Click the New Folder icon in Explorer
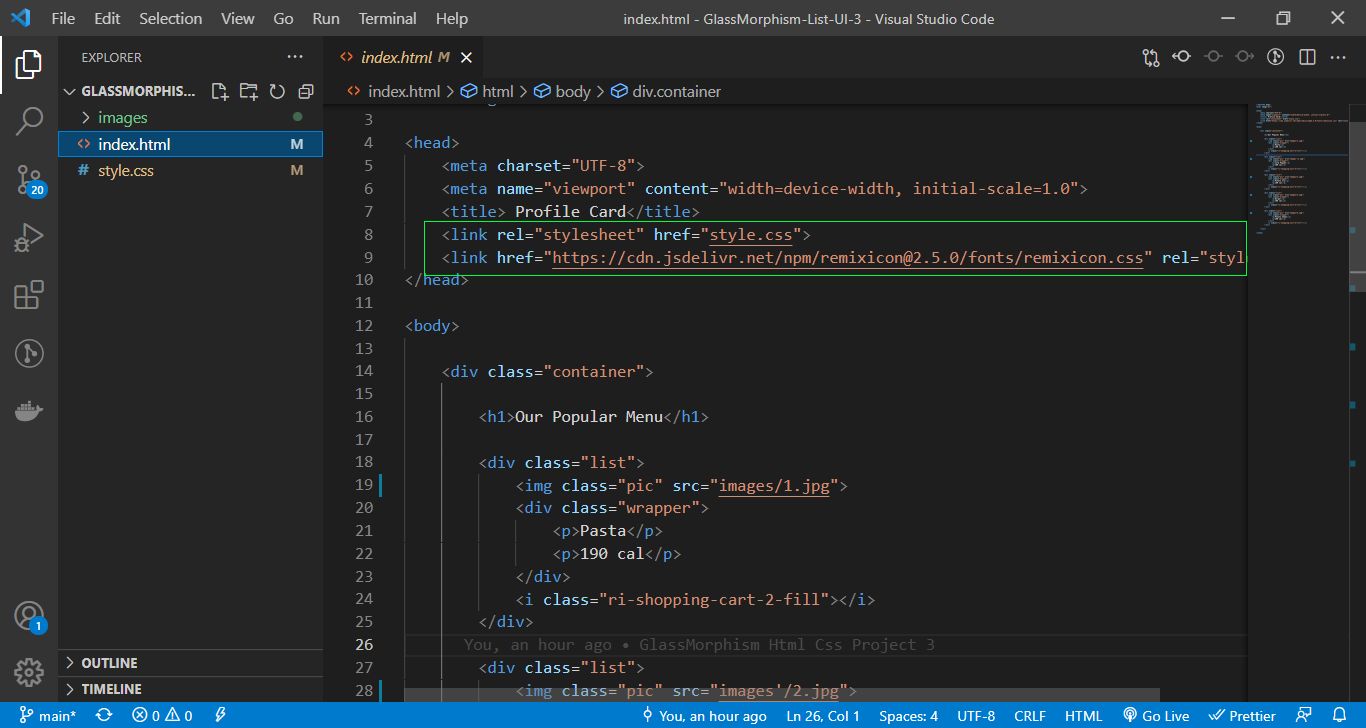Screen dimensions: 1366x728 (x=248, y=91)
